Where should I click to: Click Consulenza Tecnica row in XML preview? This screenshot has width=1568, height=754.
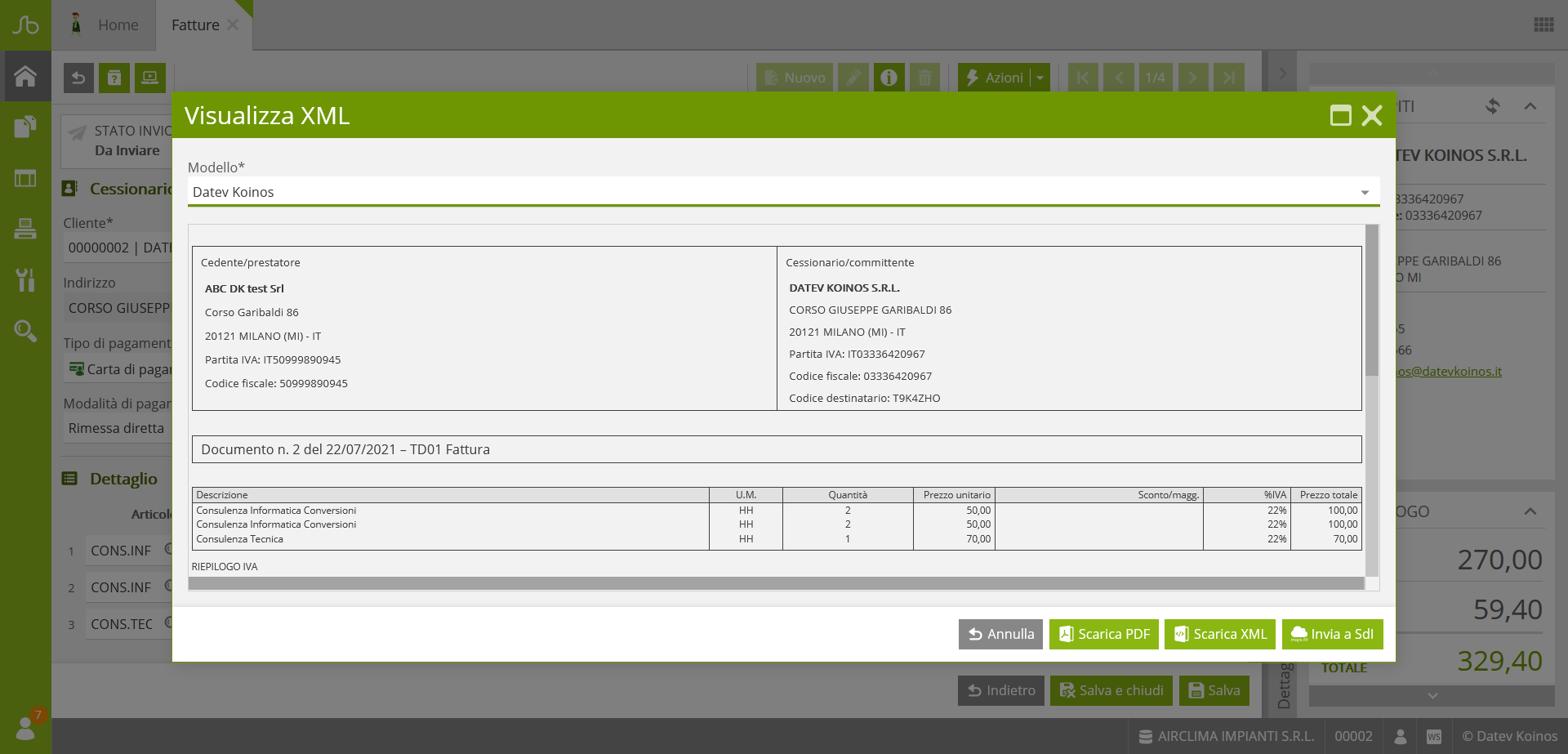pyautogui.click(x=777, y=539)
